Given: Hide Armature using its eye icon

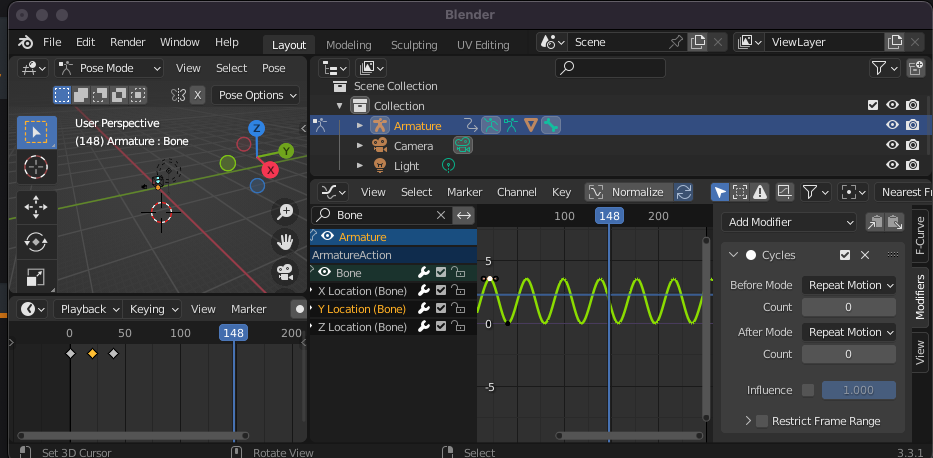Looking at the screenshot, I should point(892,125).
